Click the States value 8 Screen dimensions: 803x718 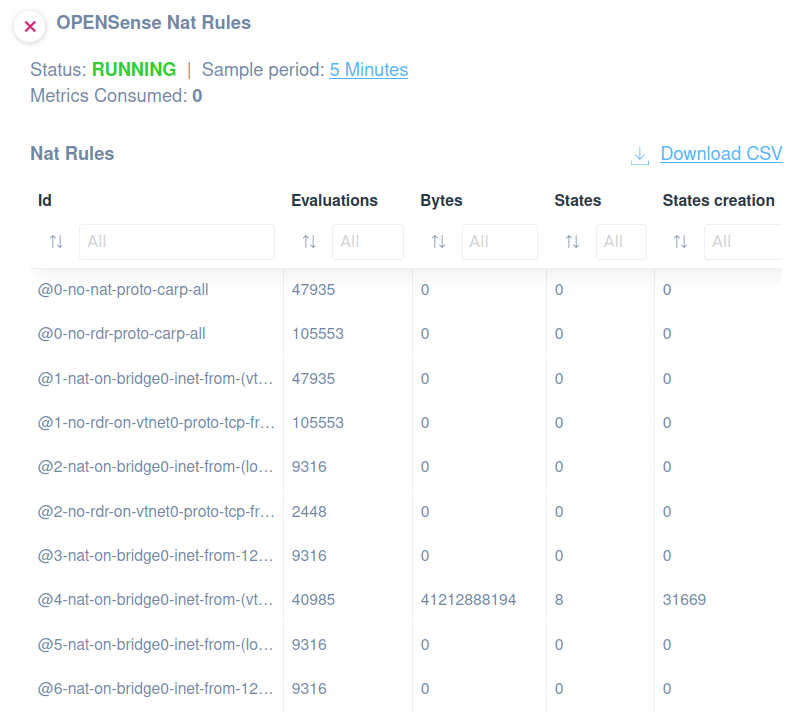pos(559,600)
